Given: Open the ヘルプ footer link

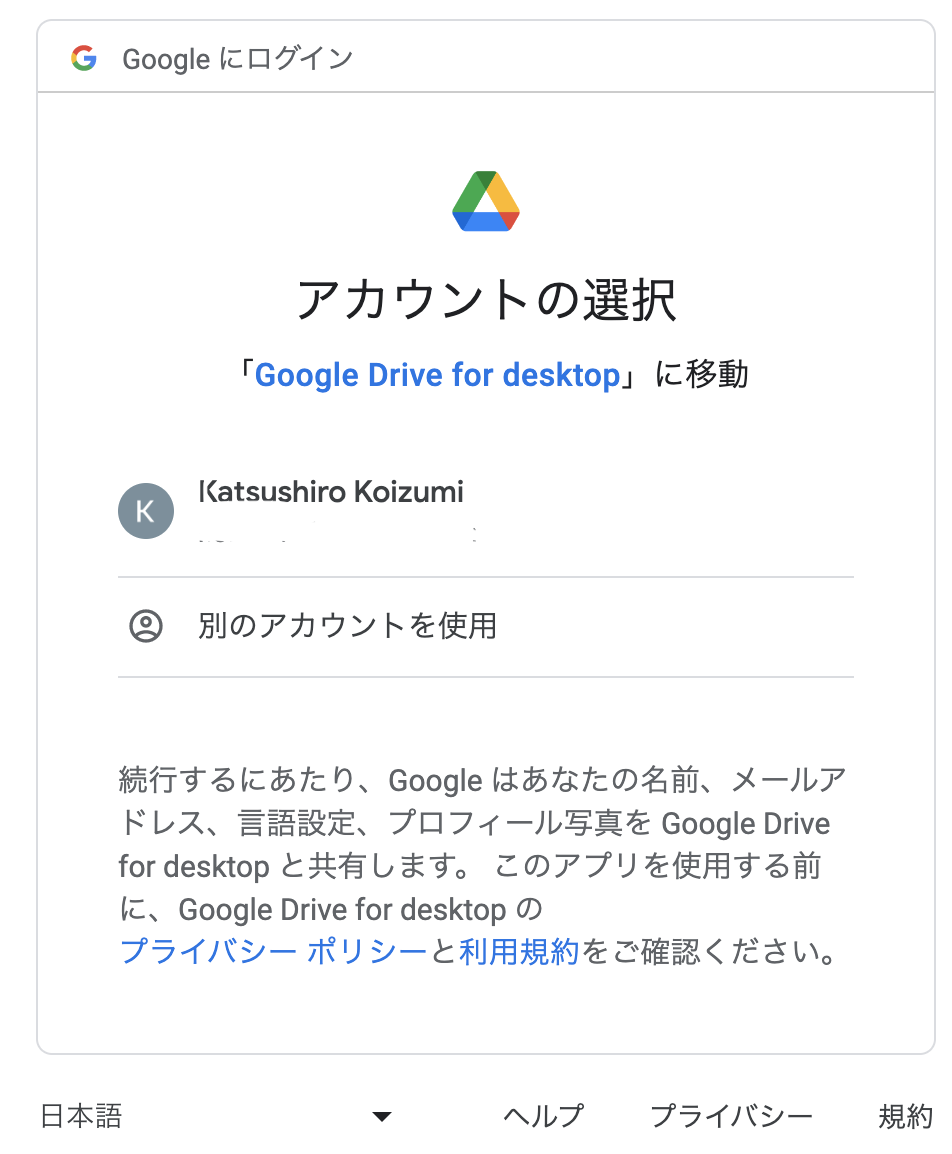Looking at the screenshot, I should 543,1116.
